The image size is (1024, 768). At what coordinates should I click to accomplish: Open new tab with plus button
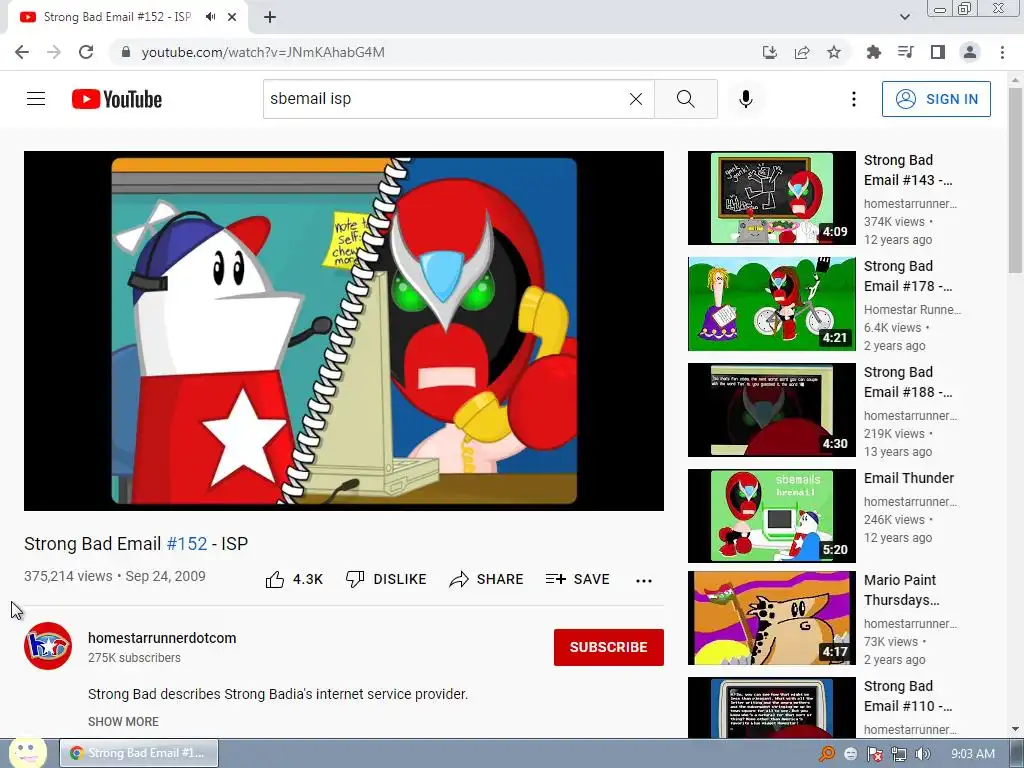[270, 18]
